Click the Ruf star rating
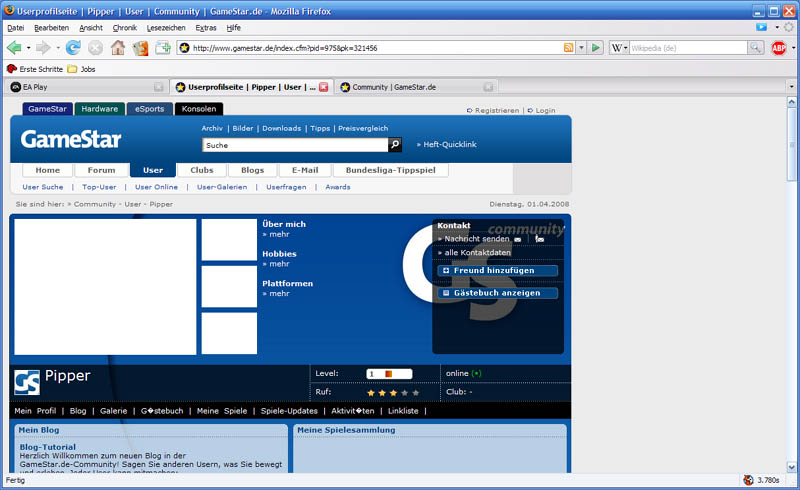 click(x=393, y=393)
